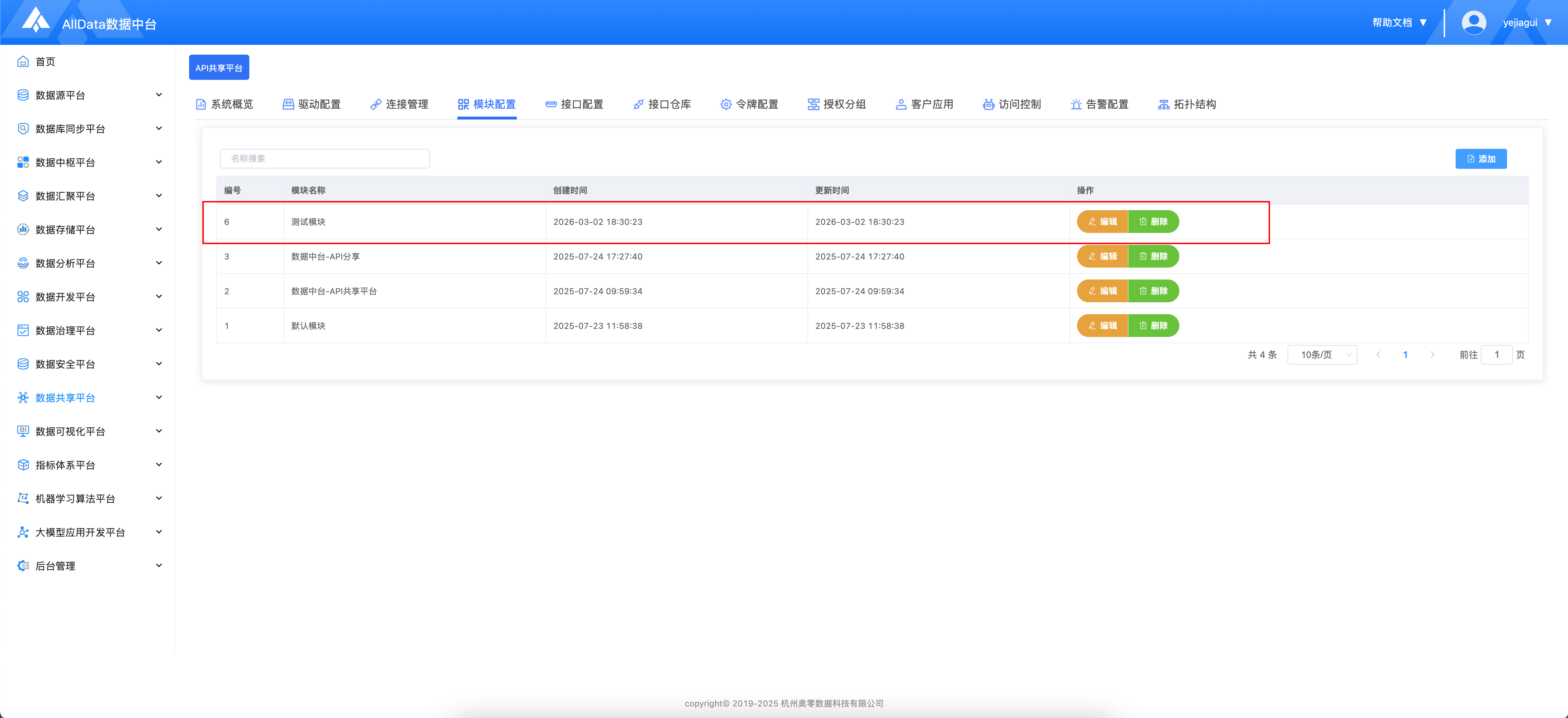
Task: Click the 大模型应用开发平台 sidebar icon
Action: (x=23, y=532)
